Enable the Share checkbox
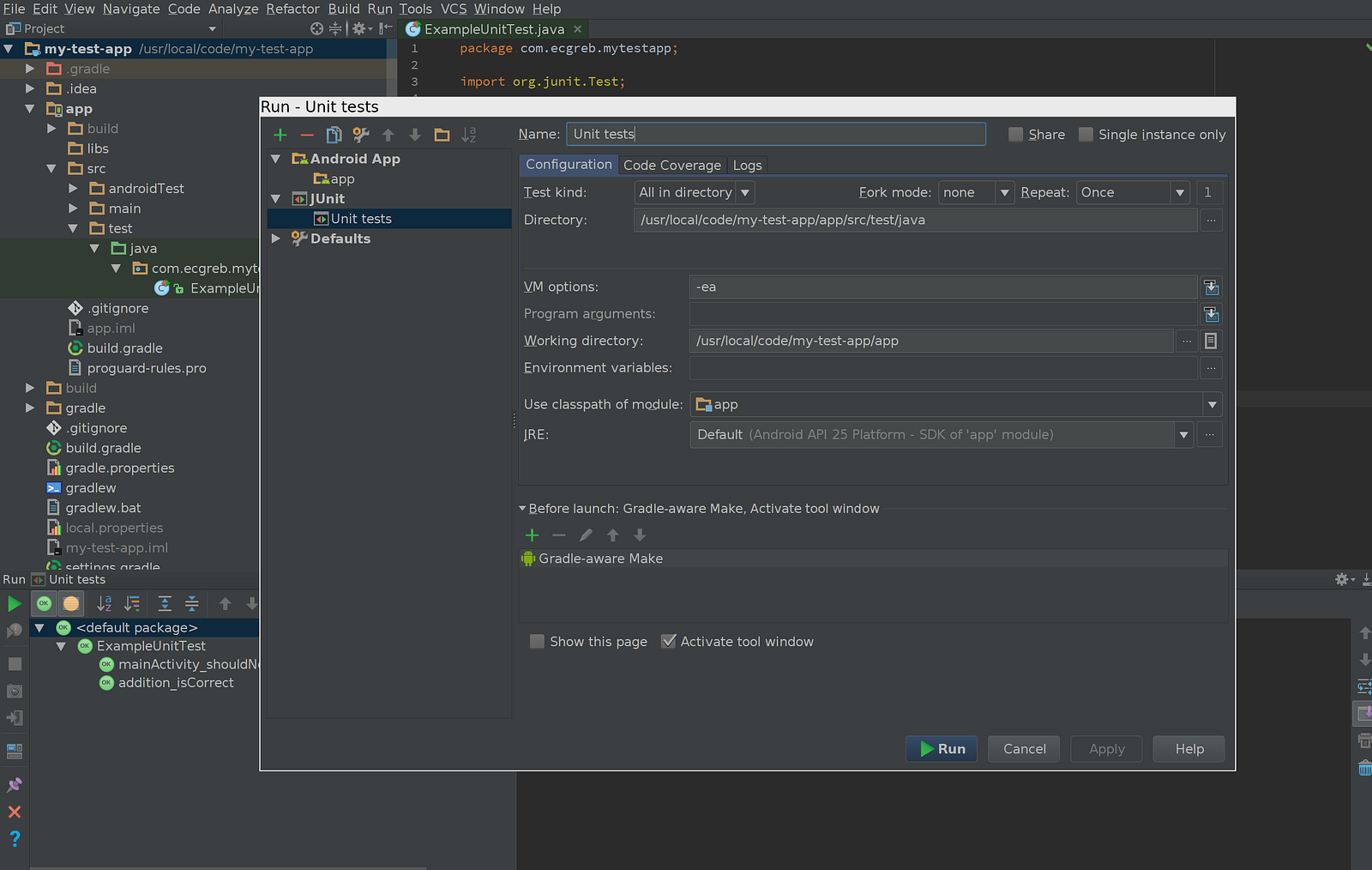 [1016, 135]
